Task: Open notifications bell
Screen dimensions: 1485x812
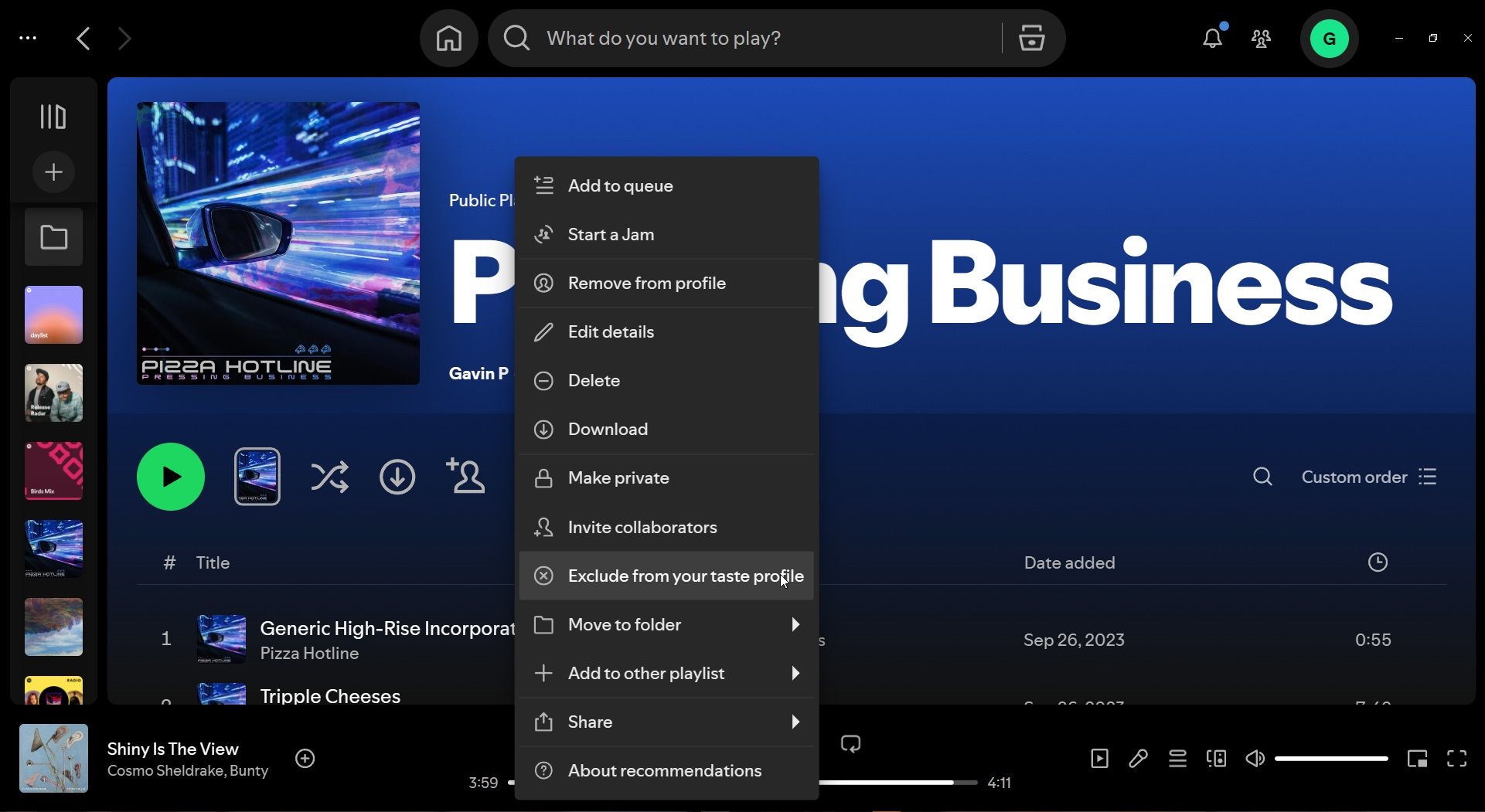Action: coord(1212,38)
